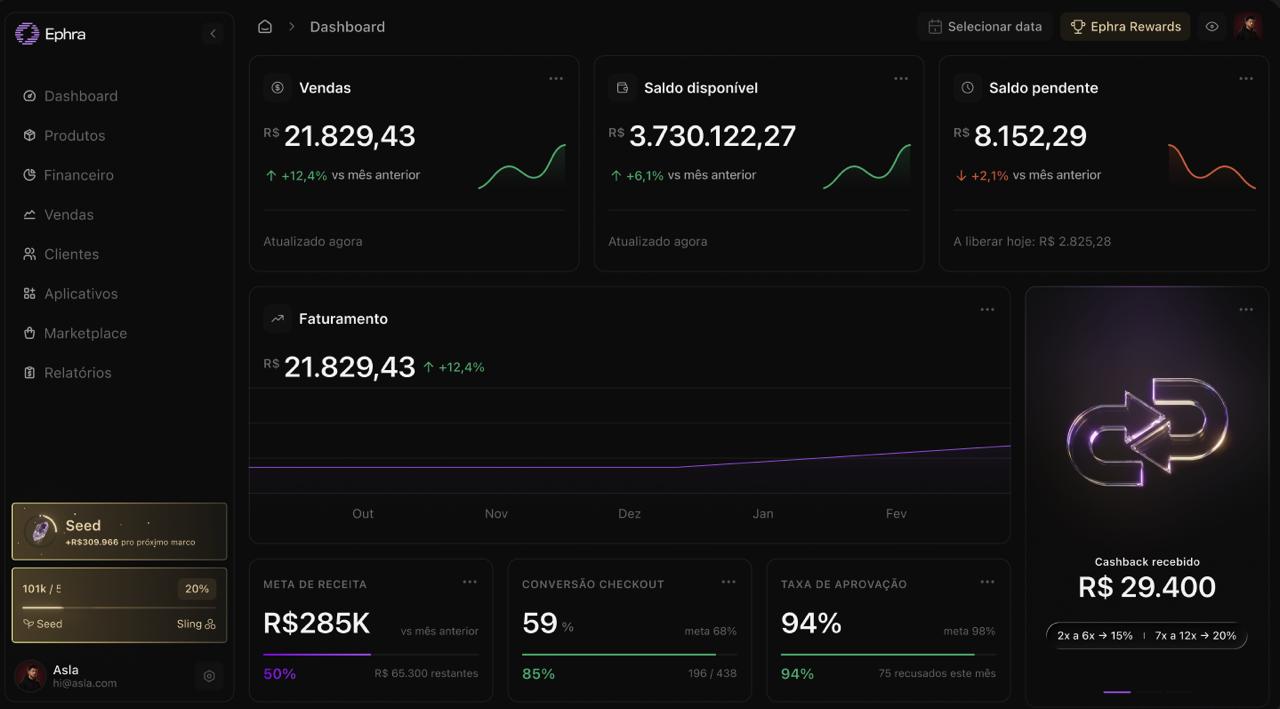Click the Saldo pendente orange sparkline
The width and height of the screenshot is (1280, 709).
tap(1212, 167)
